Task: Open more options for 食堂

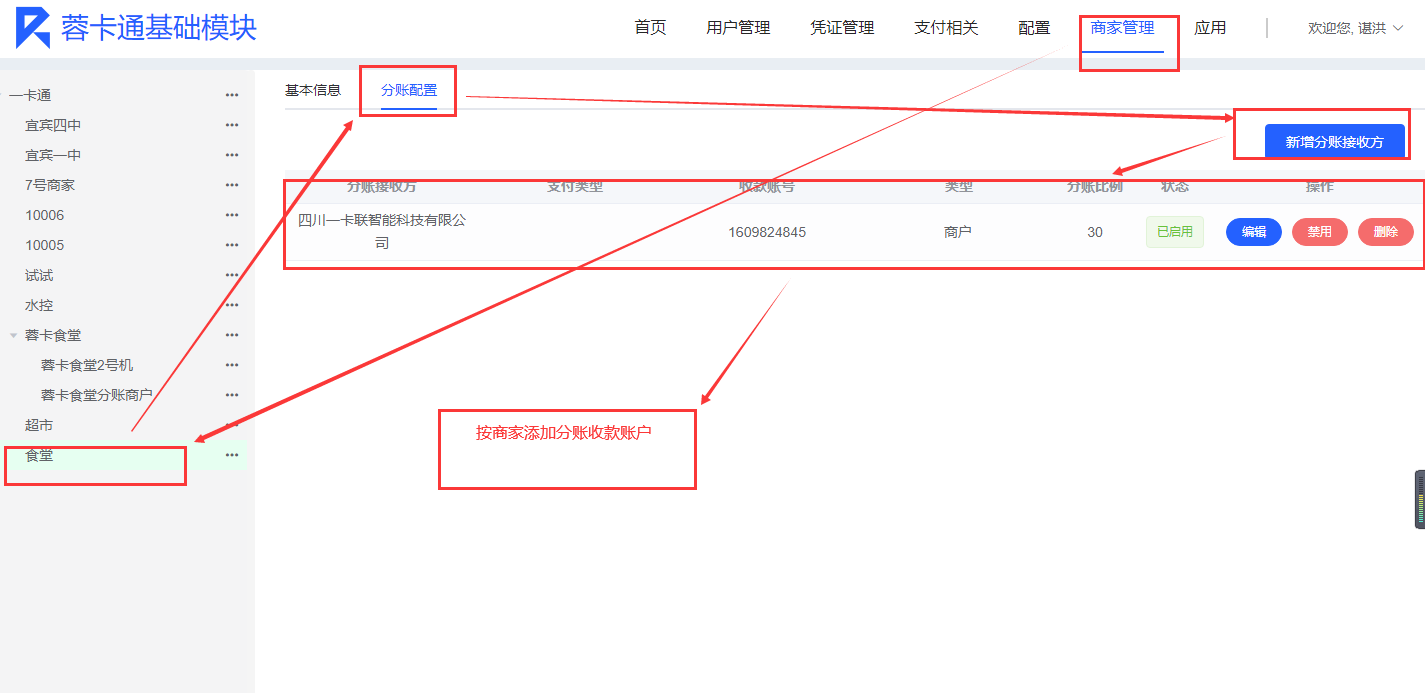Action: point(232,455)
